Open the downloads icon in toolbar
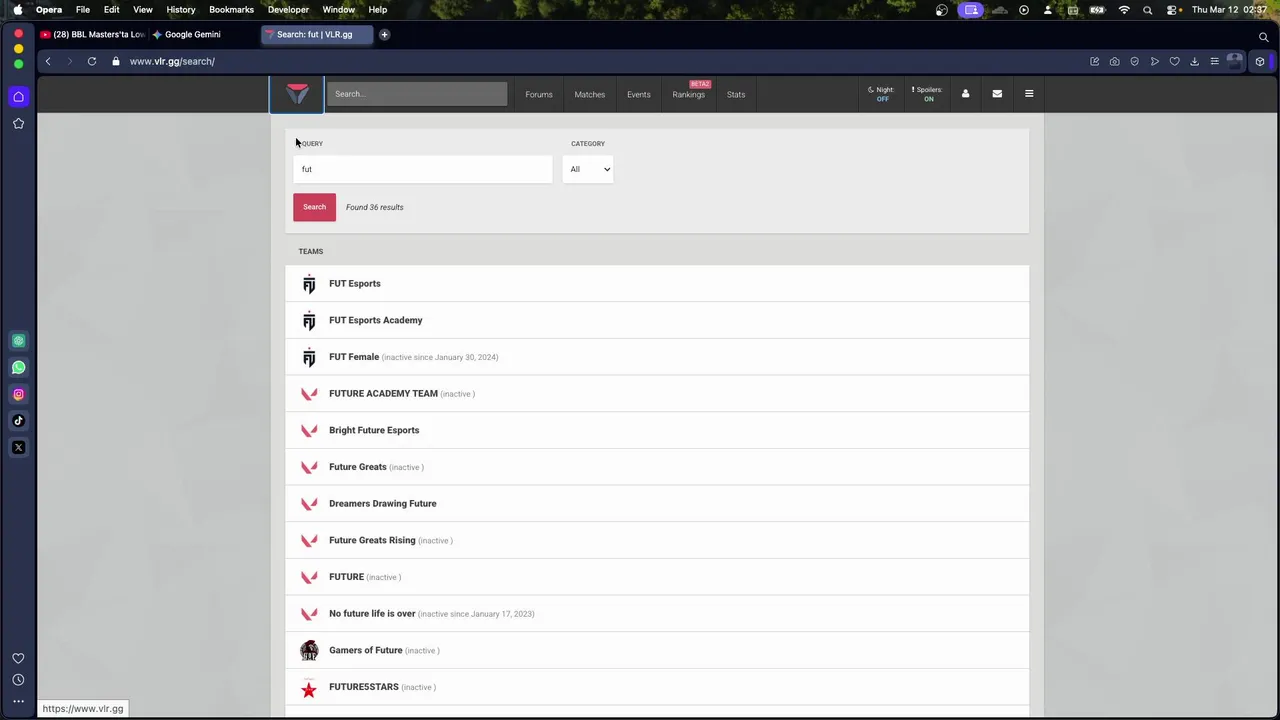The image size is (1280, 720). click(x=1194, y=61)
